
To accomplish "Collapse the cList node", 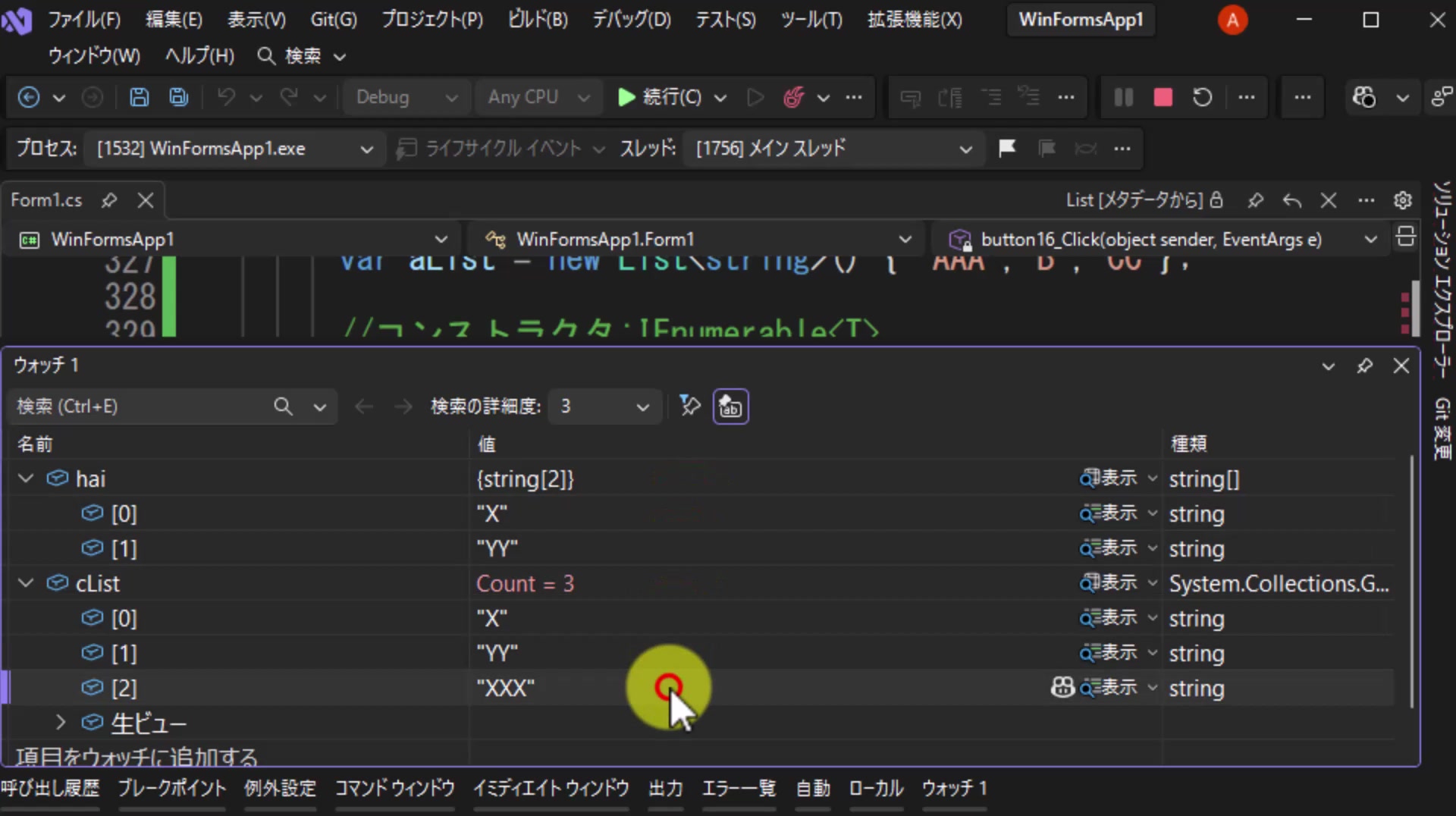I will point(26,583).
